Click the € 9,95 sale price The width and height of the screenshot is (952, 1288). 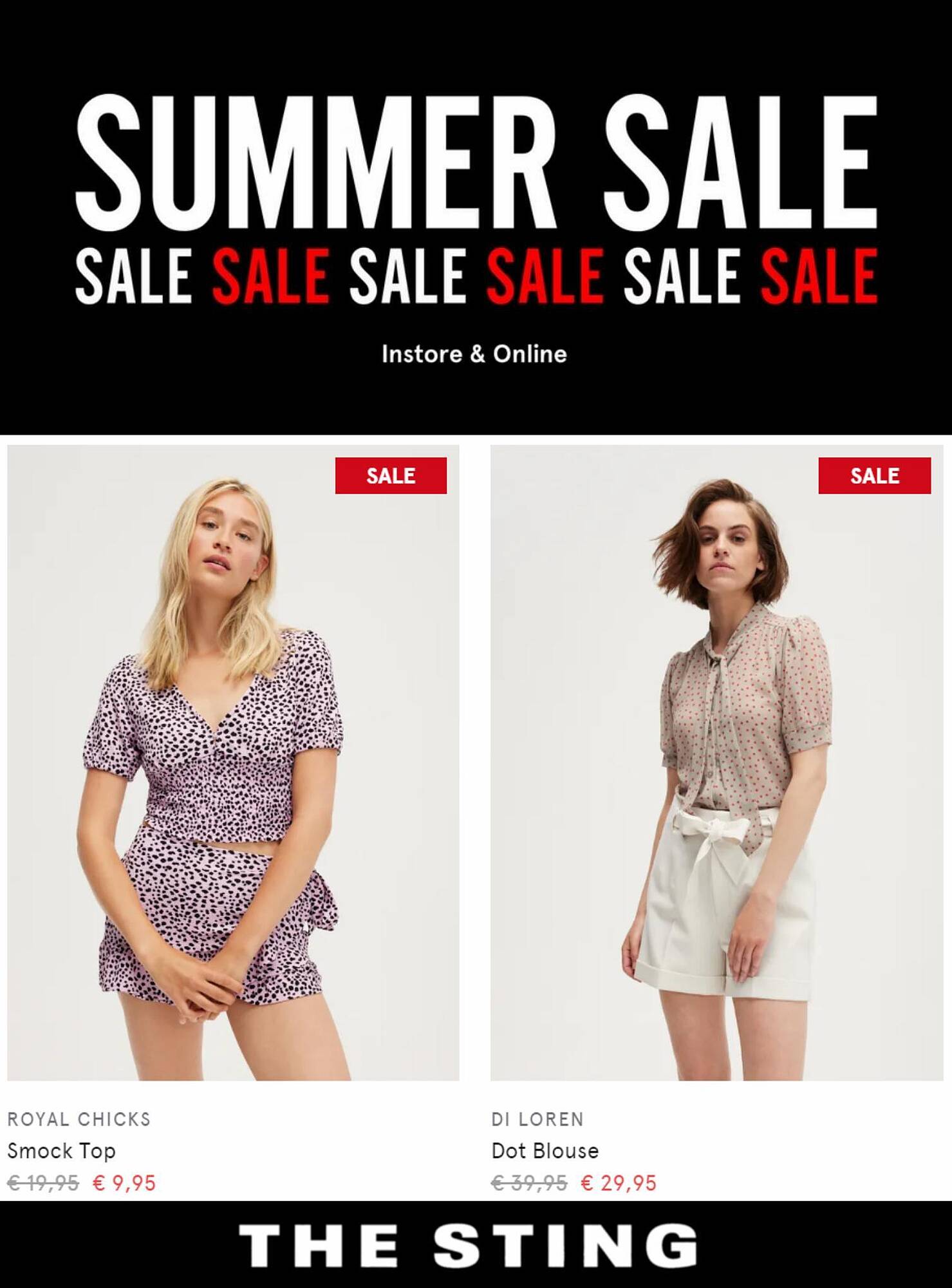[x=124, y=1183]
